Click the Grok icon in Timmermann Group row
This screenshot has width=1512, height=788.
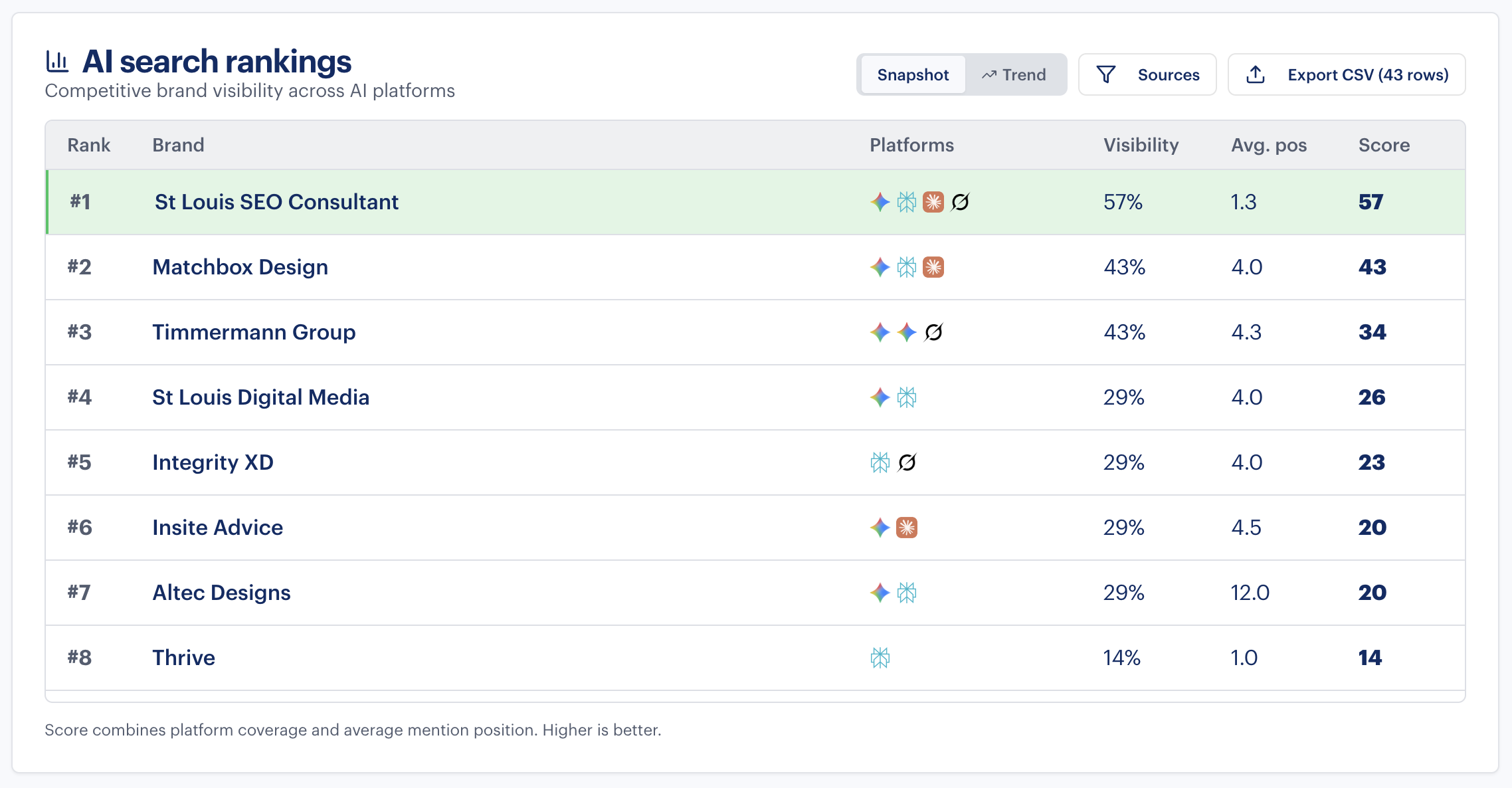(933, 332)
